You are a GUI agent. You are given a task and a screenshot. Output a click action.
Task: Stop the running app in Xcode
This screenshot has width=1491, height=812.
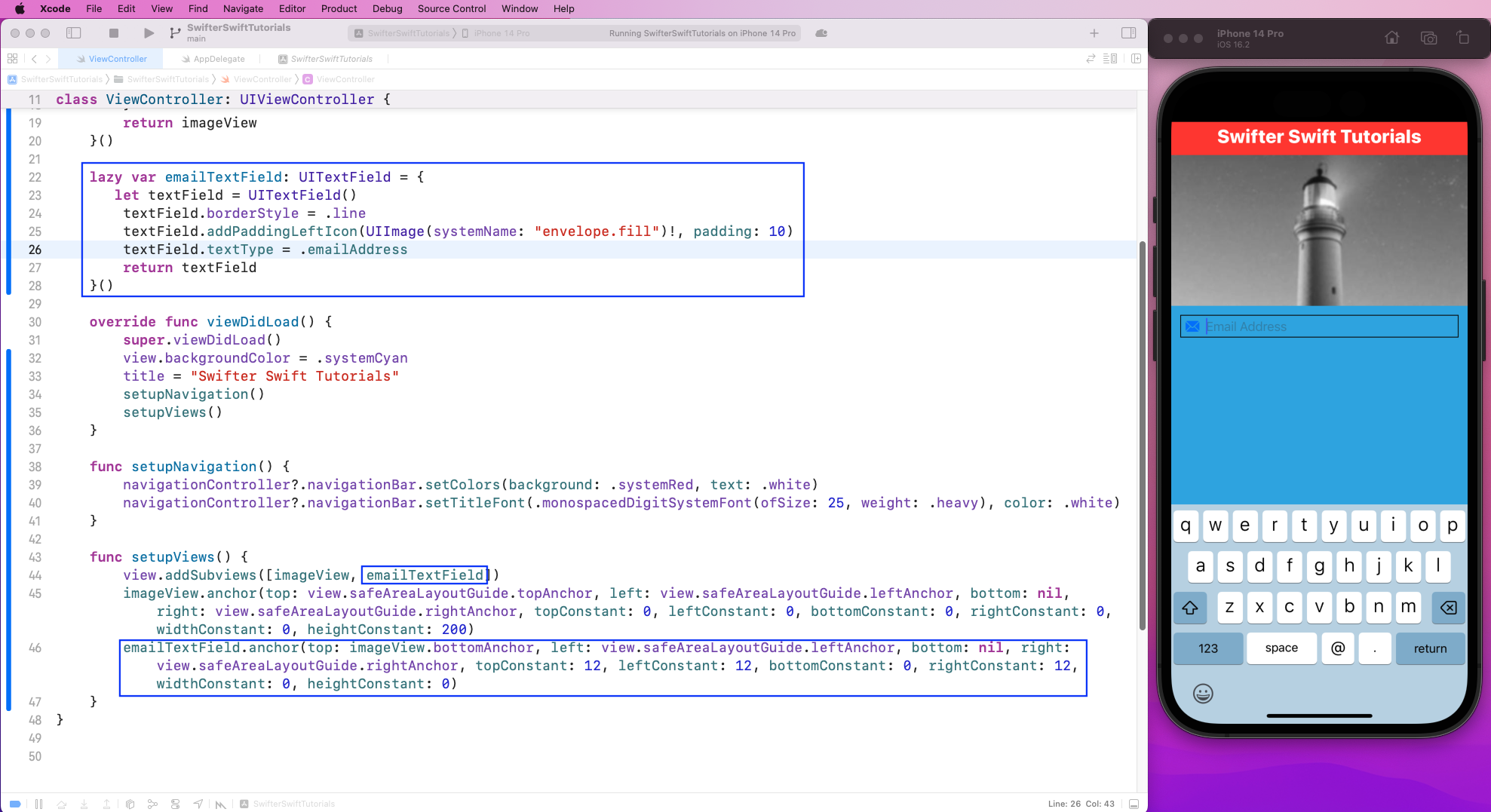coord(114,33)
